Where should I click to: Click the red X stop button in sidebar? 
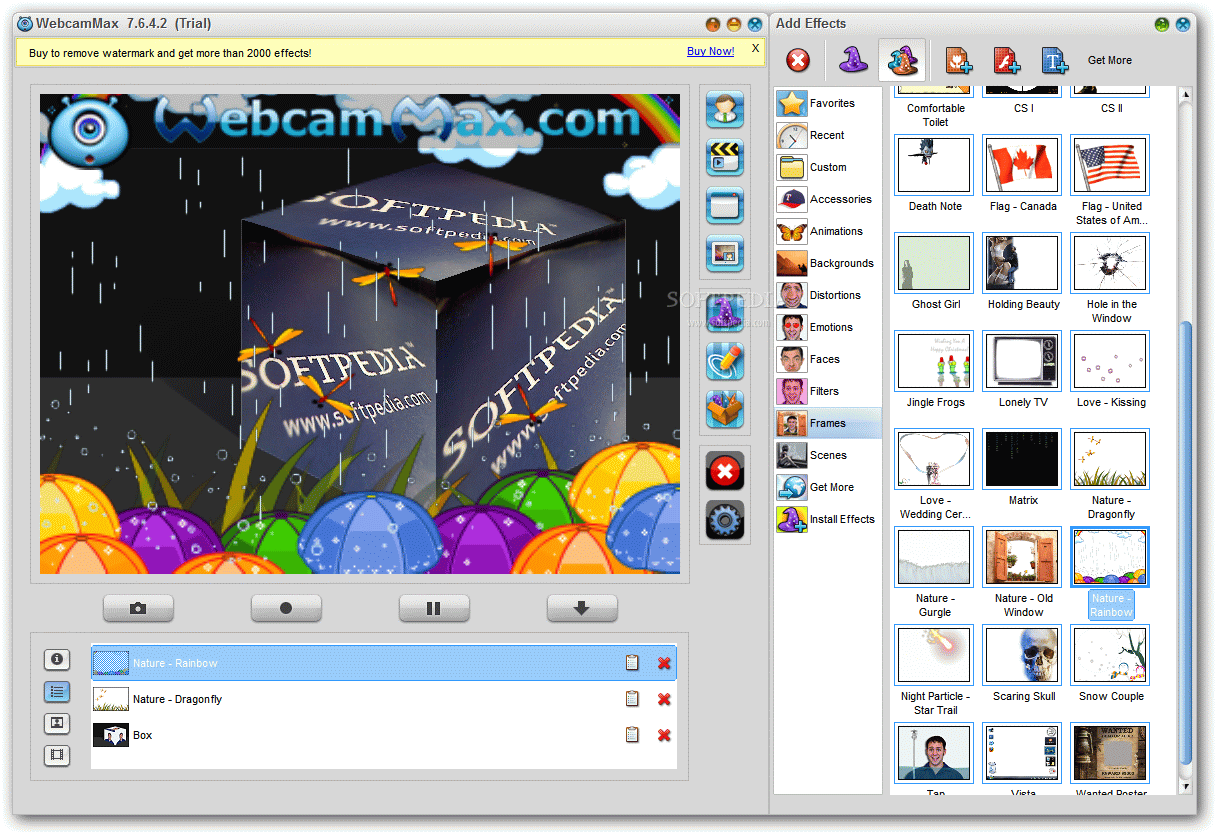point(725,470)
